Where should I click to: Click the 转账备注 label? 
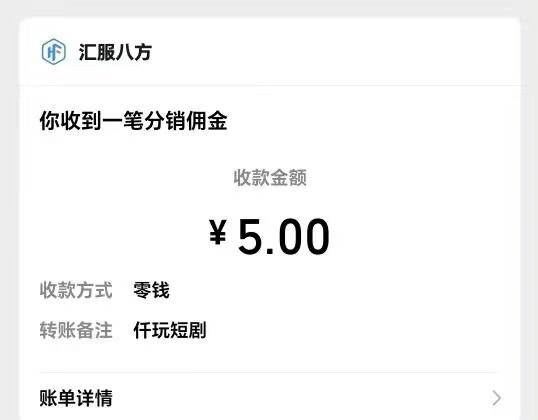point(76,330)
